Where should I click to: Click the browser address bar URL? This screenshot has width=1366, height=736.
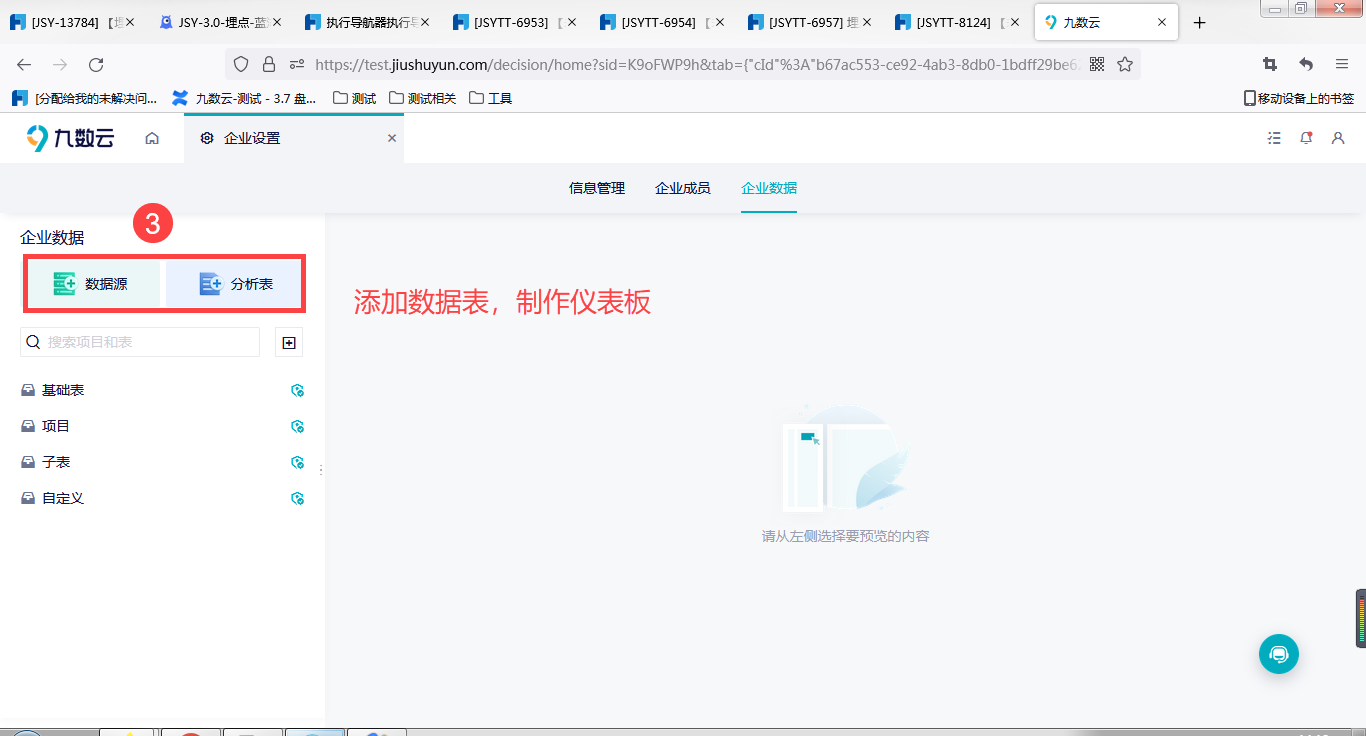[696, 64]
